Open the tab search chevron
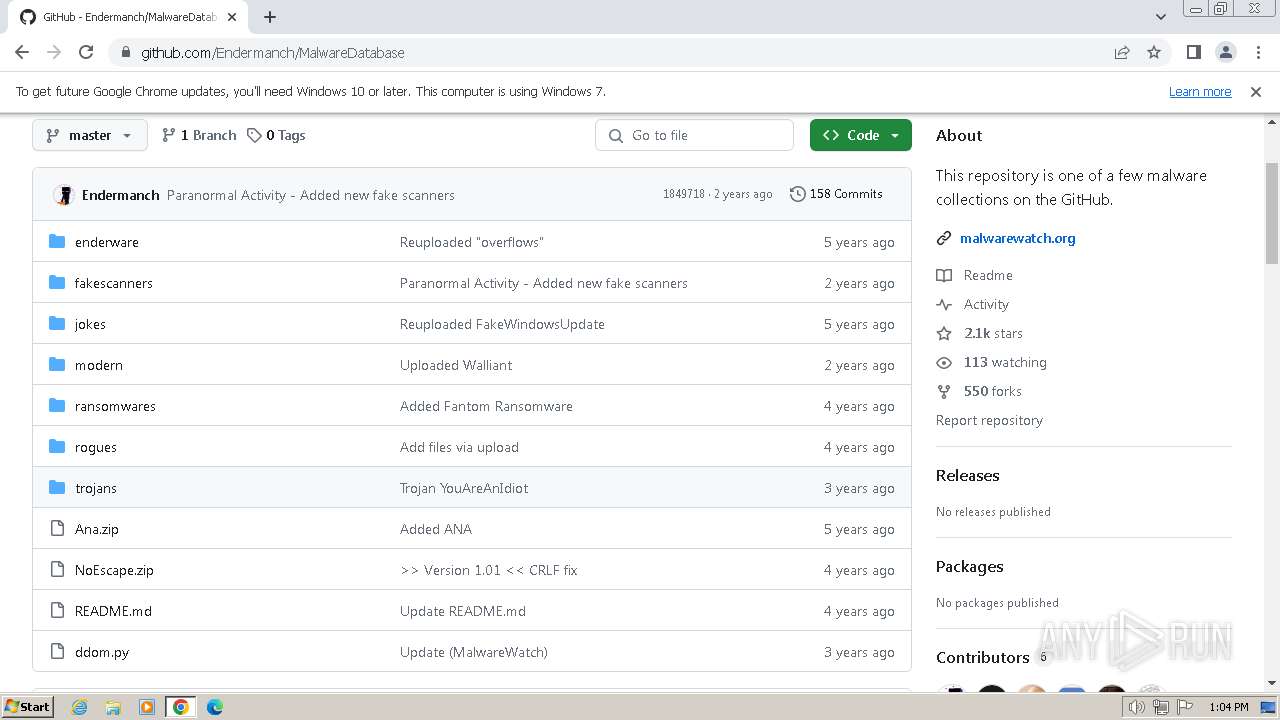 click(1161, 17)
